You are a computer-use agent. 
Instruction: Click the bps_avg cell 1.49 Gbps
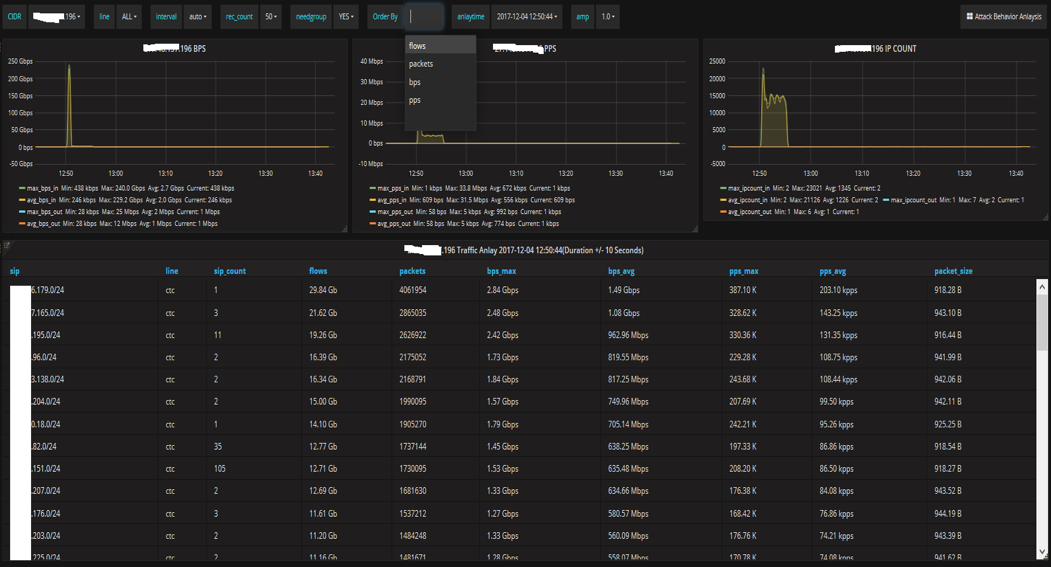623,290
